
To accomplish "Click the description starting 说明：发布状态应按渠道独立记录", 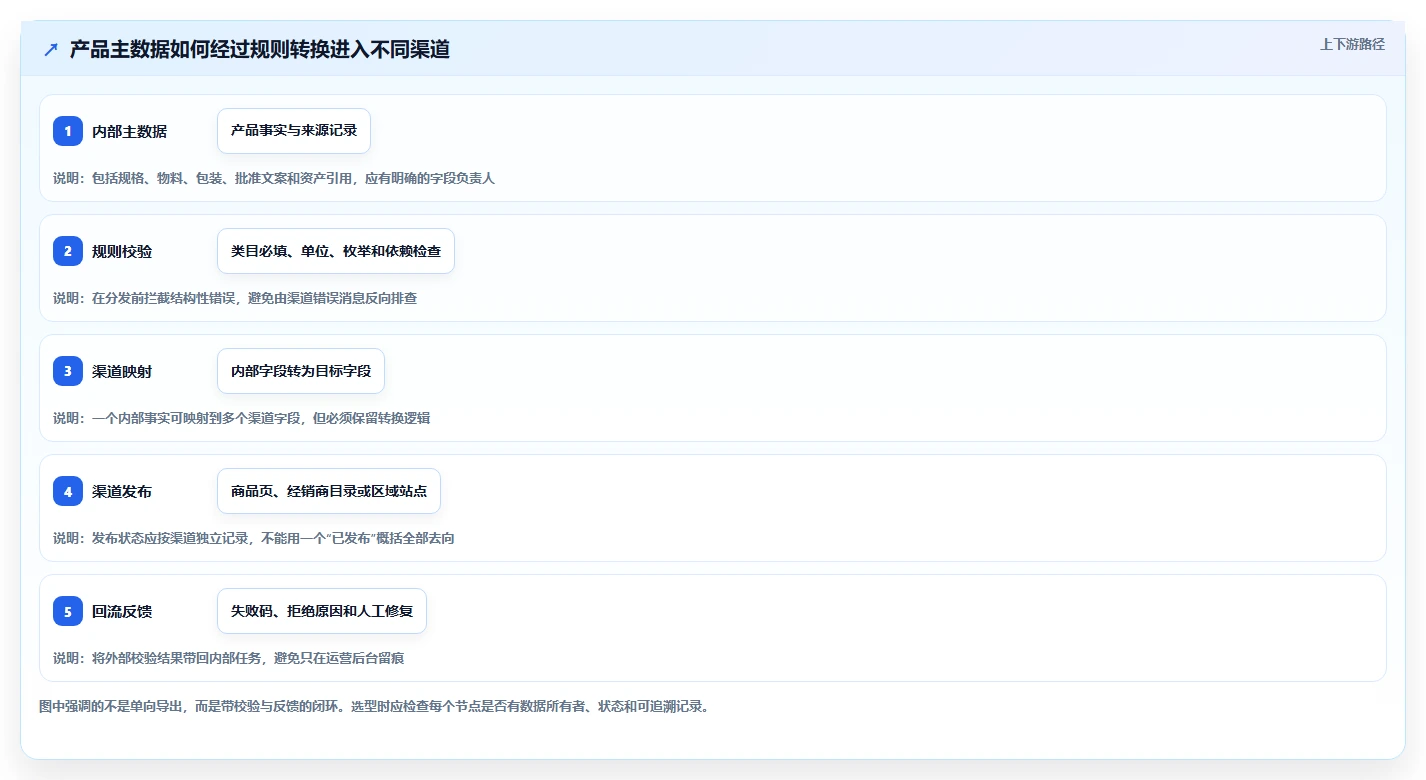I will [x=254, y=538].
